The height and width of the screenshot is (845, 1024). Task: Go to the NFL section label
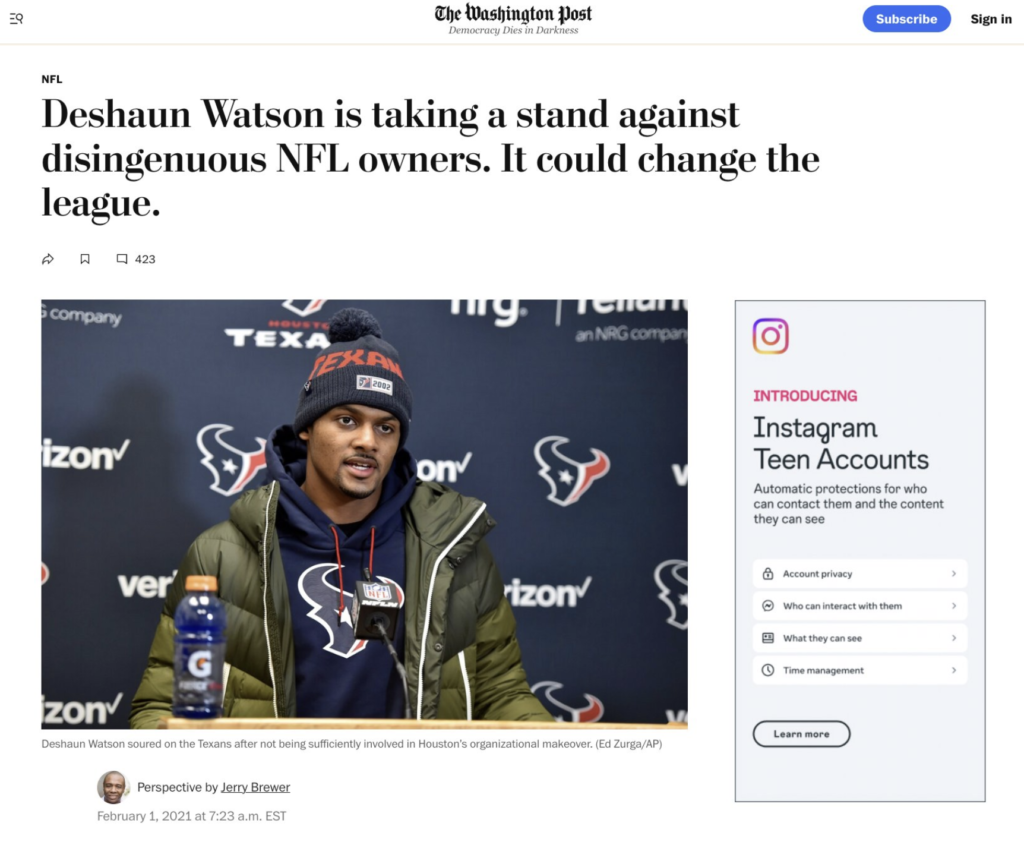coord(52,79)
